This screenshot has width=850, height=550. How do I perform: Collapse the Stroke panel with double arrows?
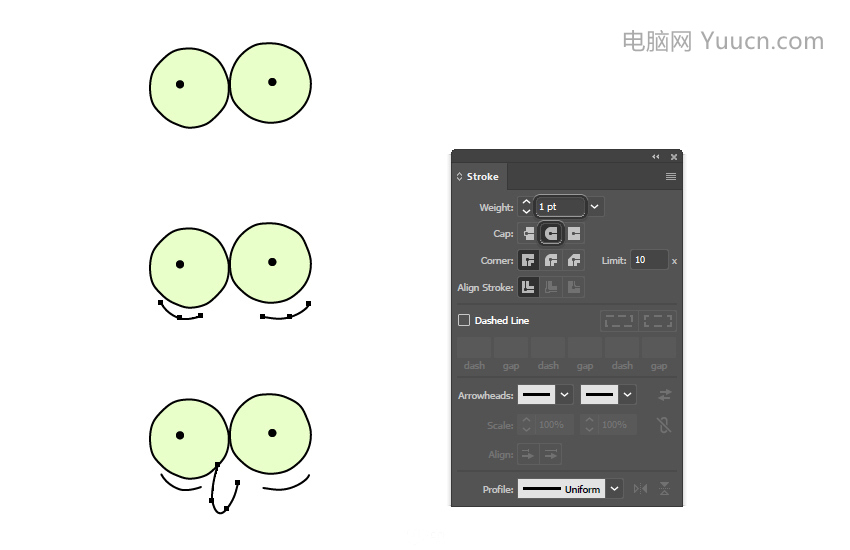click(x=656, y=157)
